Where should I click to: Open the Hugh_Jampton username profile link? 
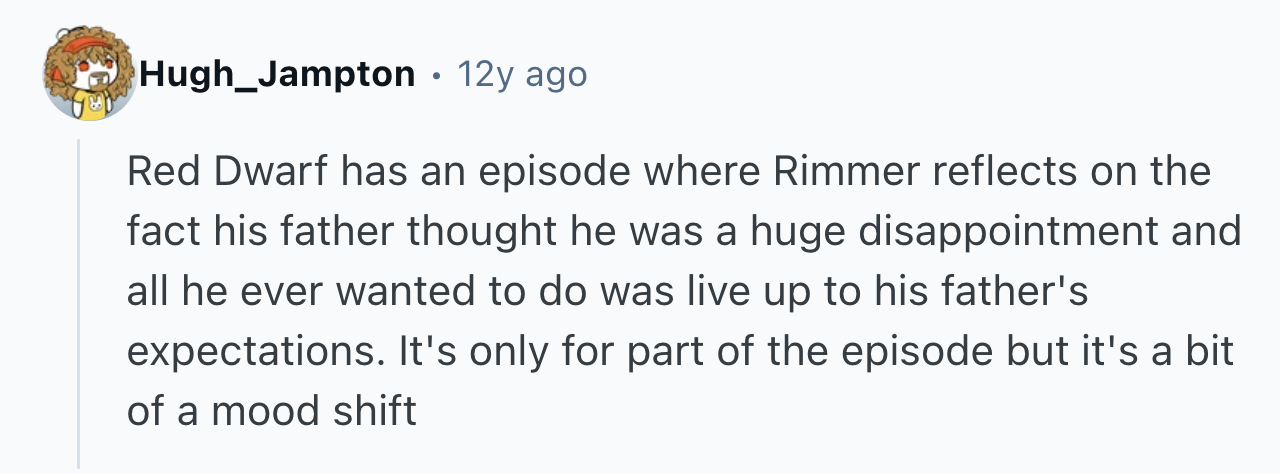(x=277, y=74)
